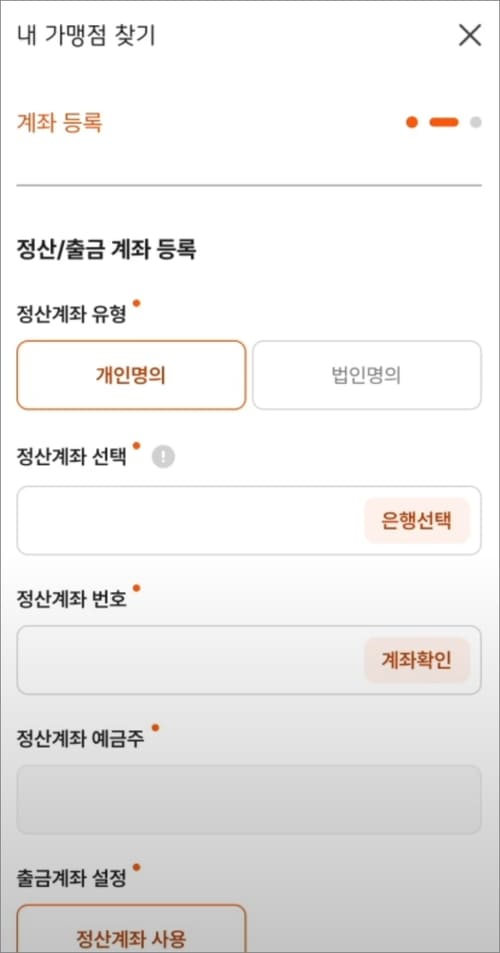Click the 정산계좌 번호 label

pyautogui.click(x=71, y=599)
